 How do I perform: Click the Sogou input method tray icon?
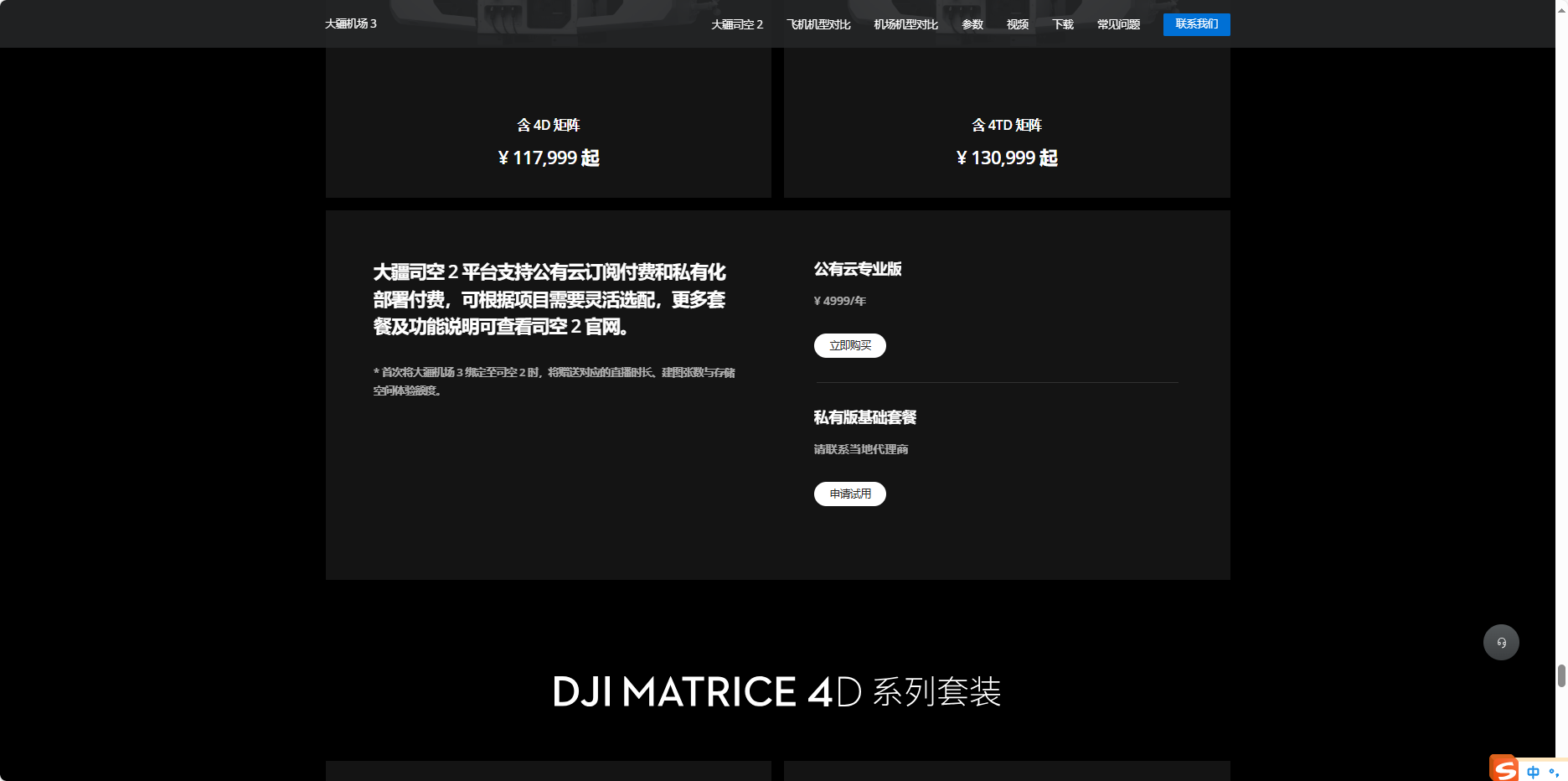tap(1504, 768)
